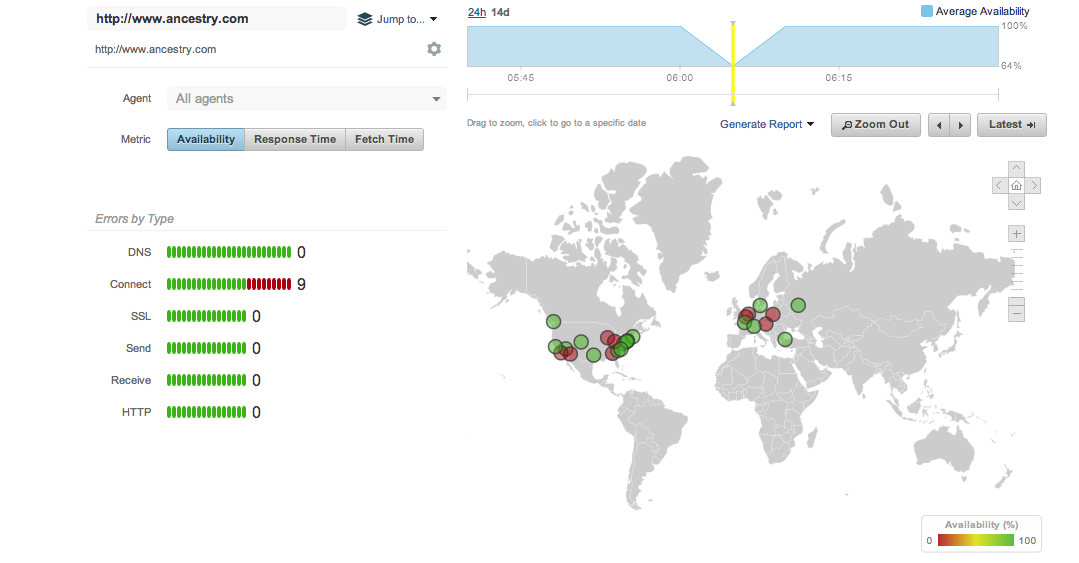Pan the map left with arrow
The image size is (1079, 563).
tap(999, 185)
